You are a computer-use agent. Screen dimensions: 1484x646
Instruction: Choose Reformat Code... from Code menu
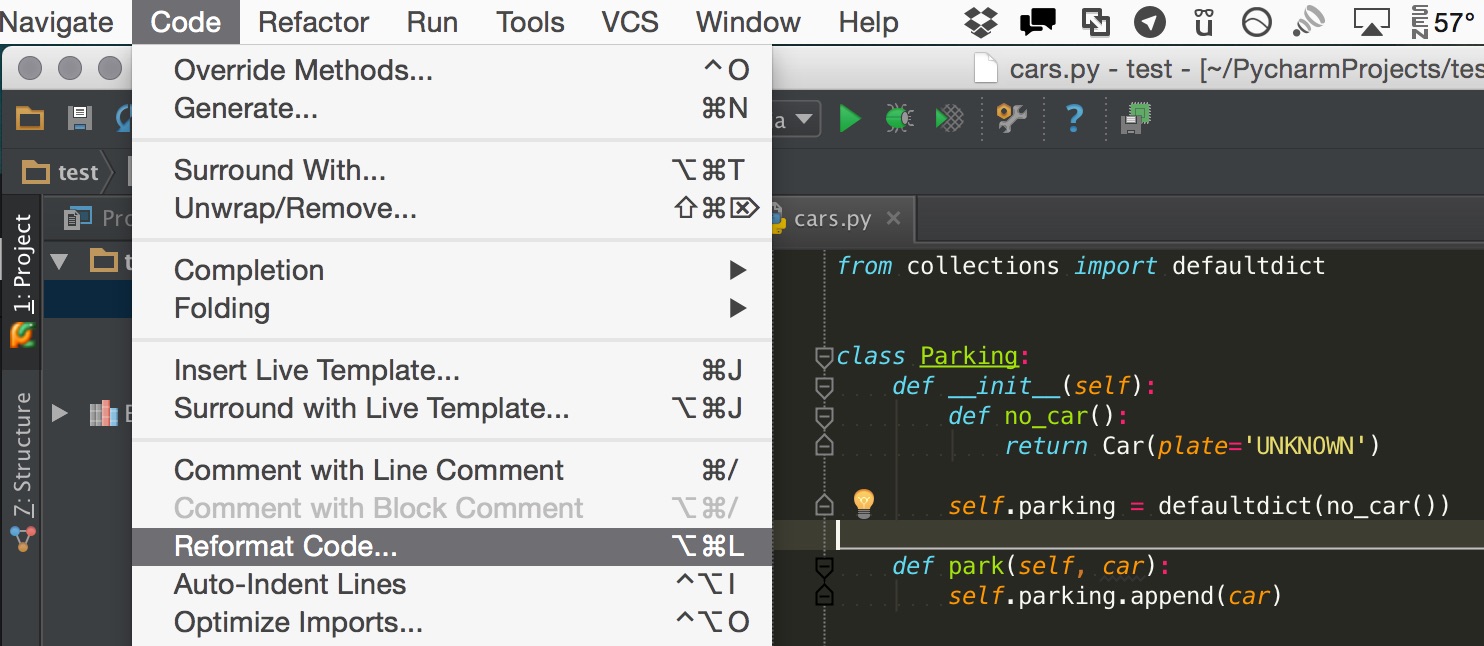tap(452, 547)
